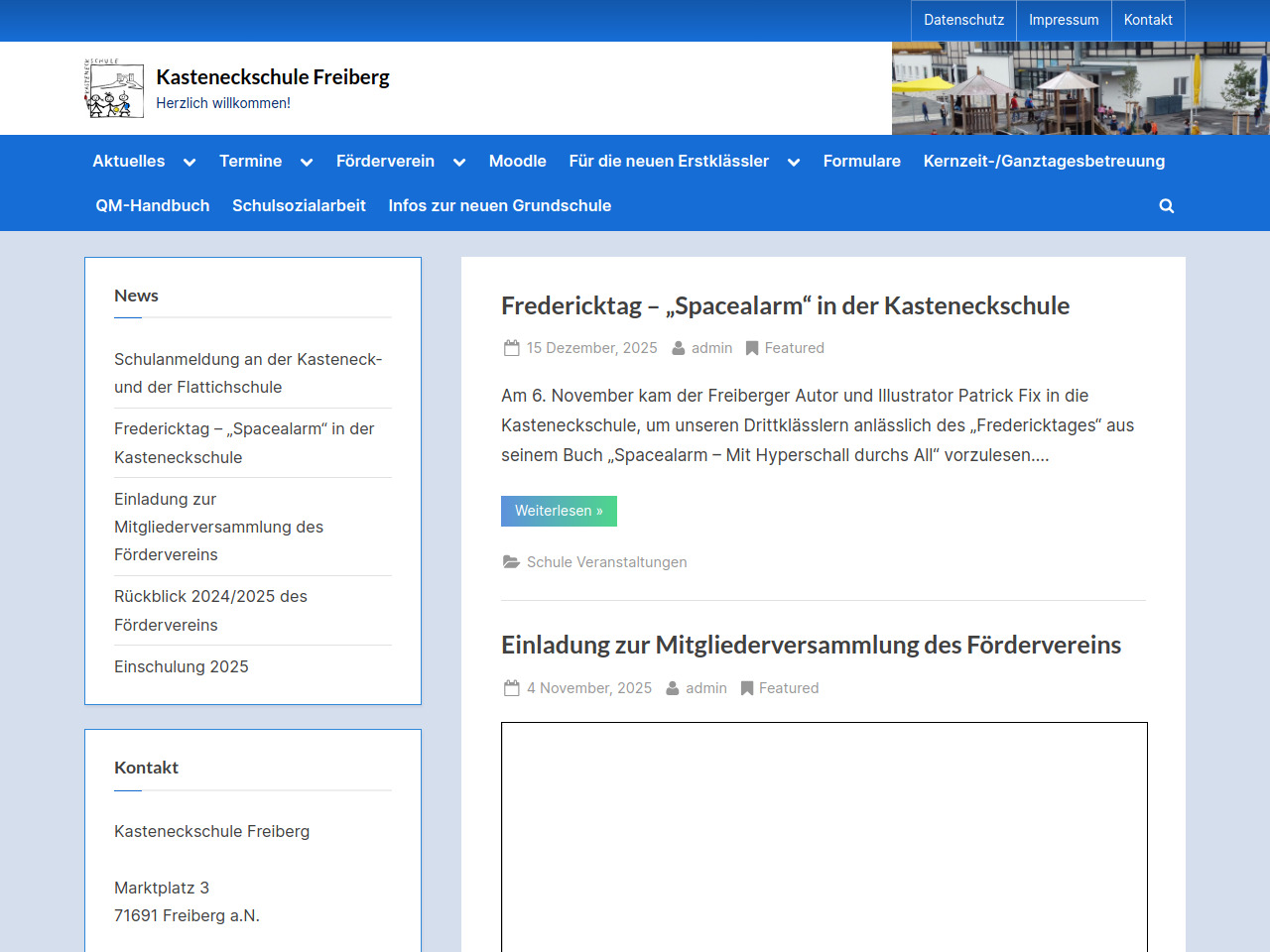Open the Datenschutz link
This screenshot has height=952, width=1270.
[963, 20]
